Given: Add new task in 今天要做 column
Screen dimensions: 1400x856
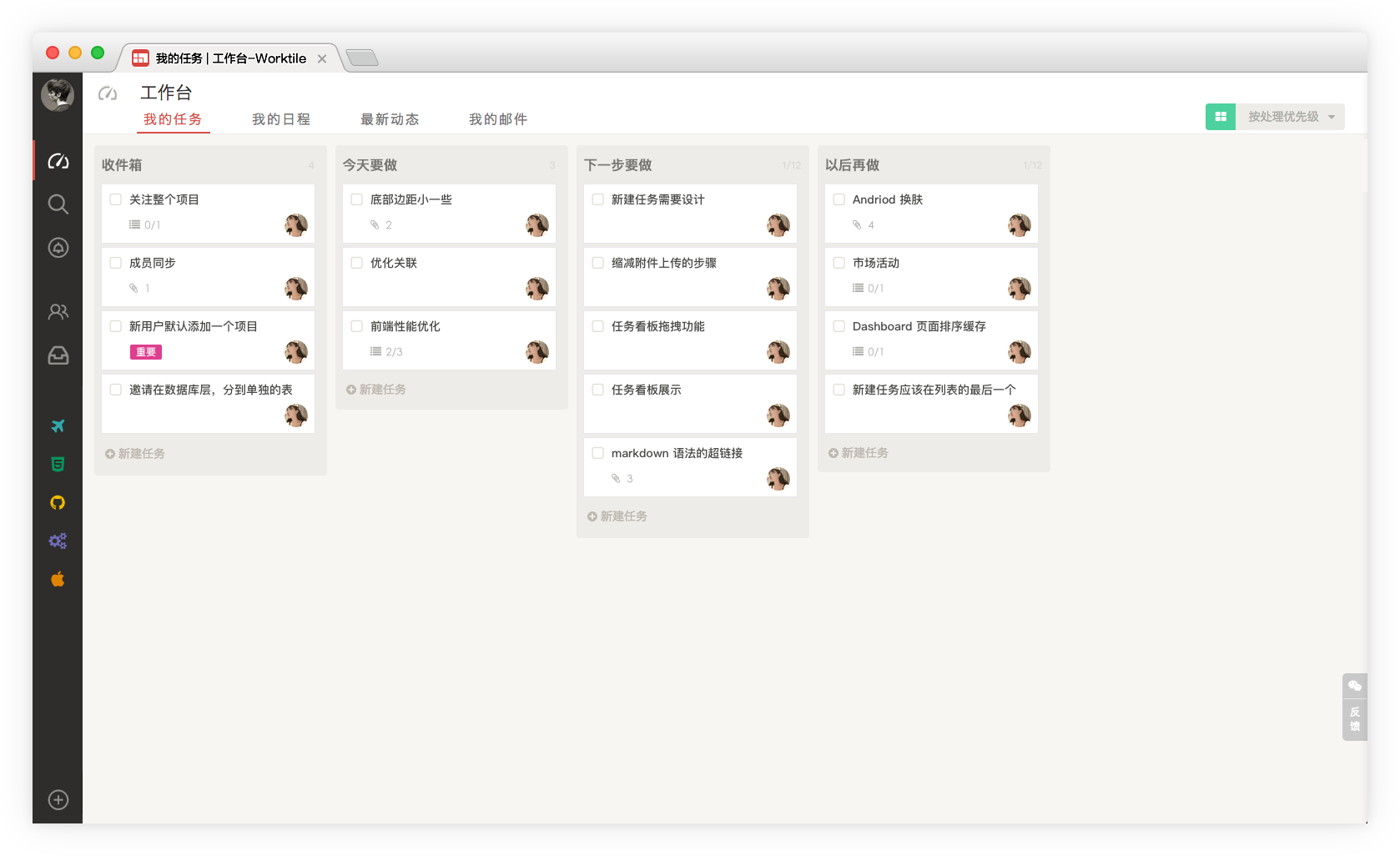Looking at the screenshot, I should (376, 390).
